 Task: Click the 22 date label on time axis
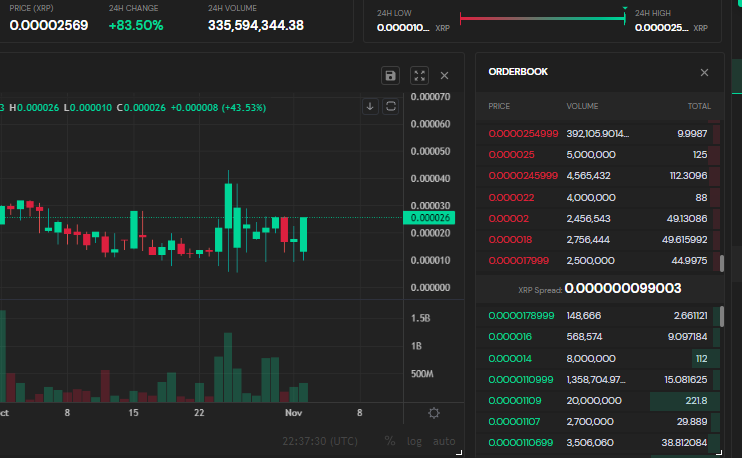(x=199, y=413)
